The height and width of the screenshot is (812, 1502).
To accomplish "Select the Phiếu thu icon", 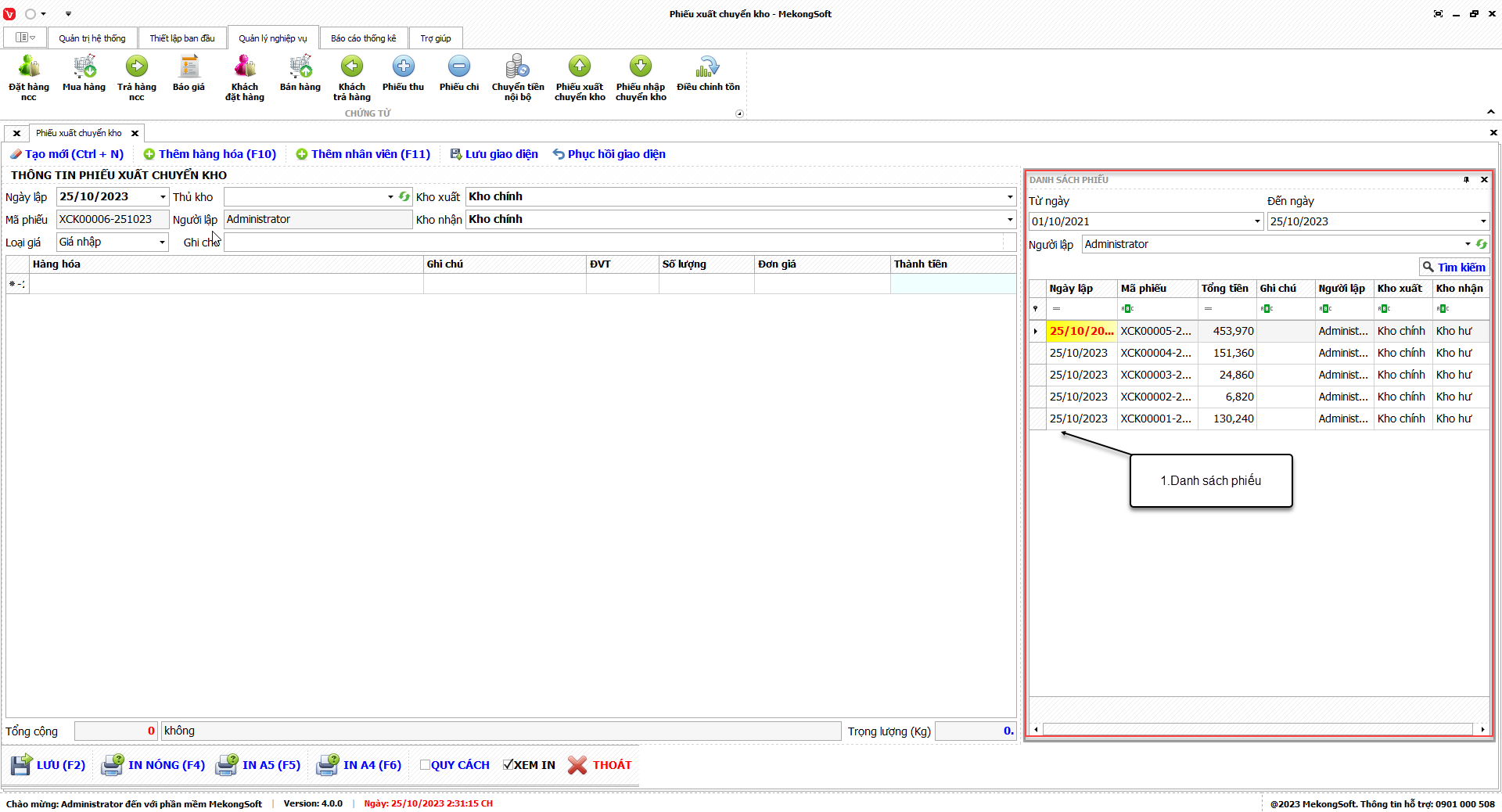I will (403, 67).
